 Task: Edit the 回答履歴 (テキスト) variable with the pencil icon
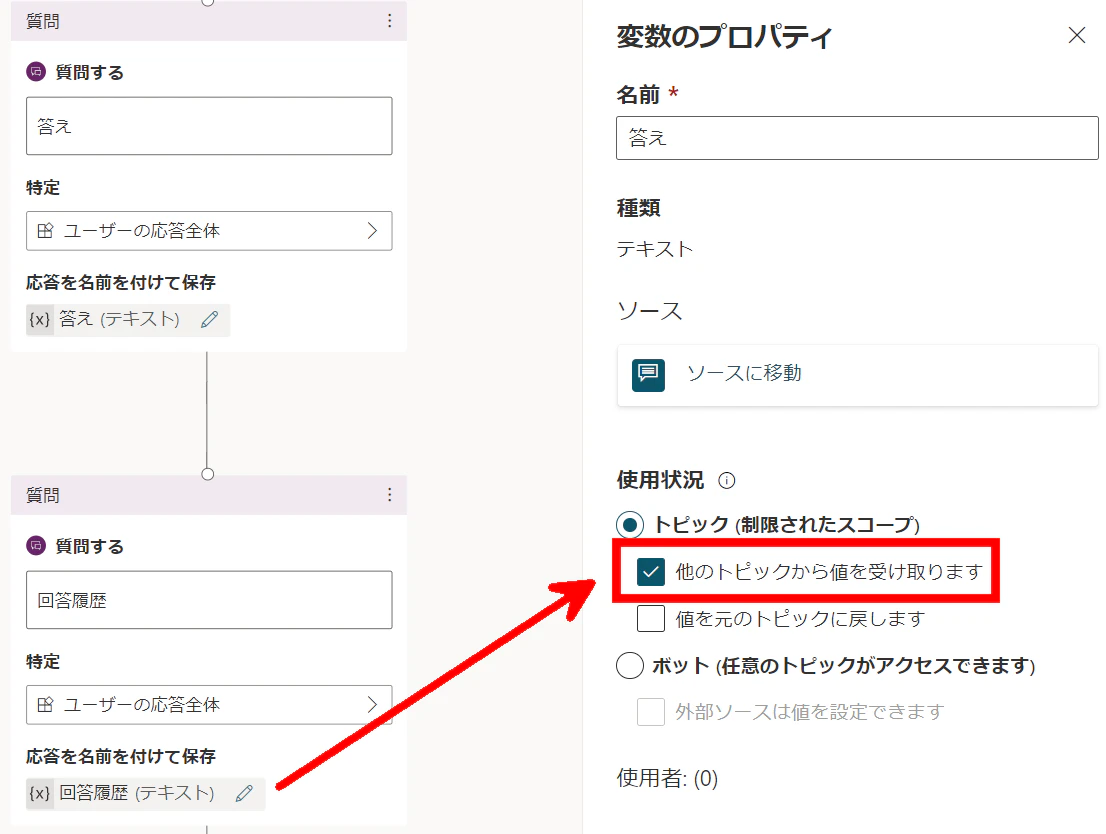(244, 794)
